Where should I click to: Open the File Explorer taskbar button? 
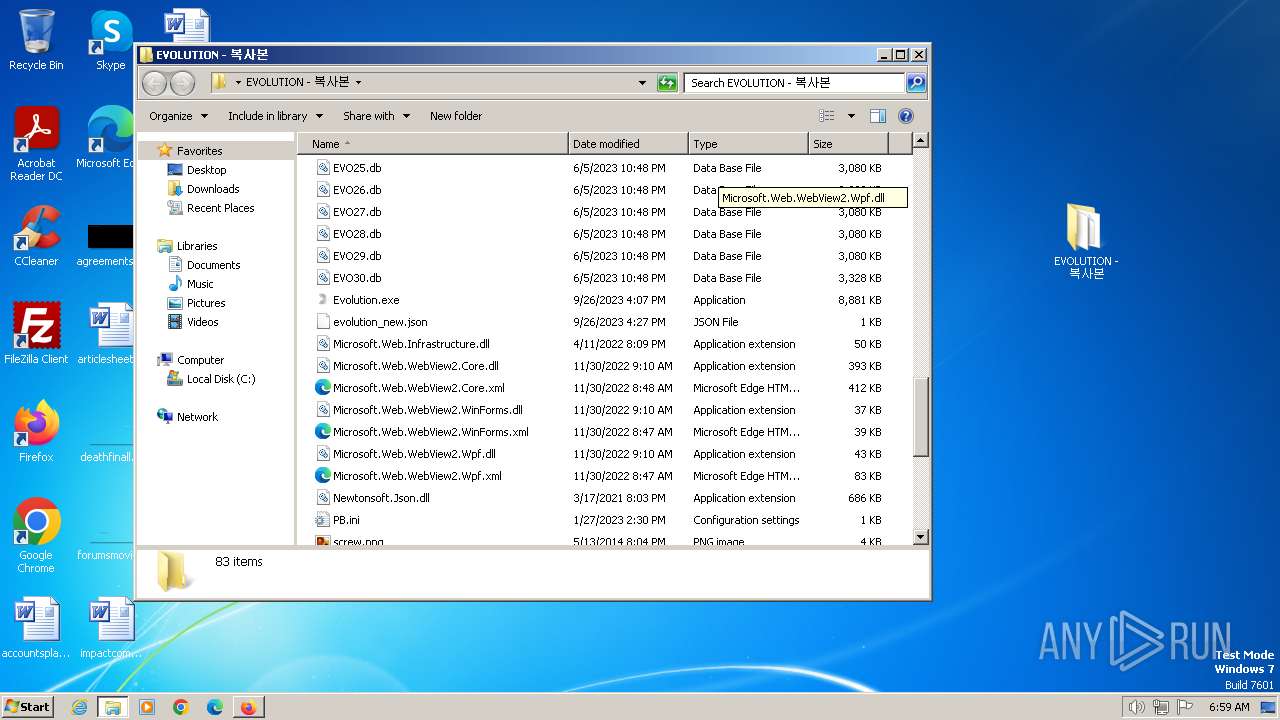[x=112, y=707]
